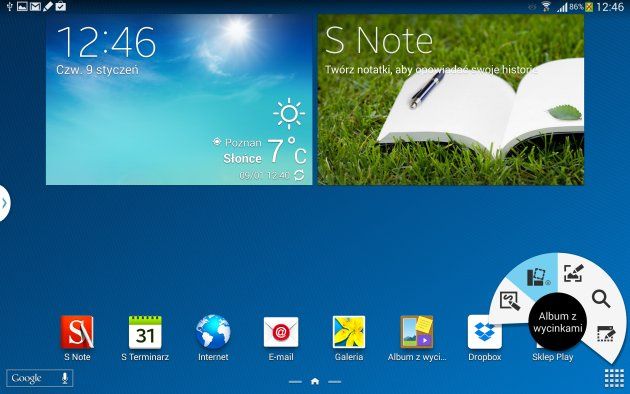Select Screen Write in Air Command
The height and width of the screenshot is (394, 630).
pos(573,273)
